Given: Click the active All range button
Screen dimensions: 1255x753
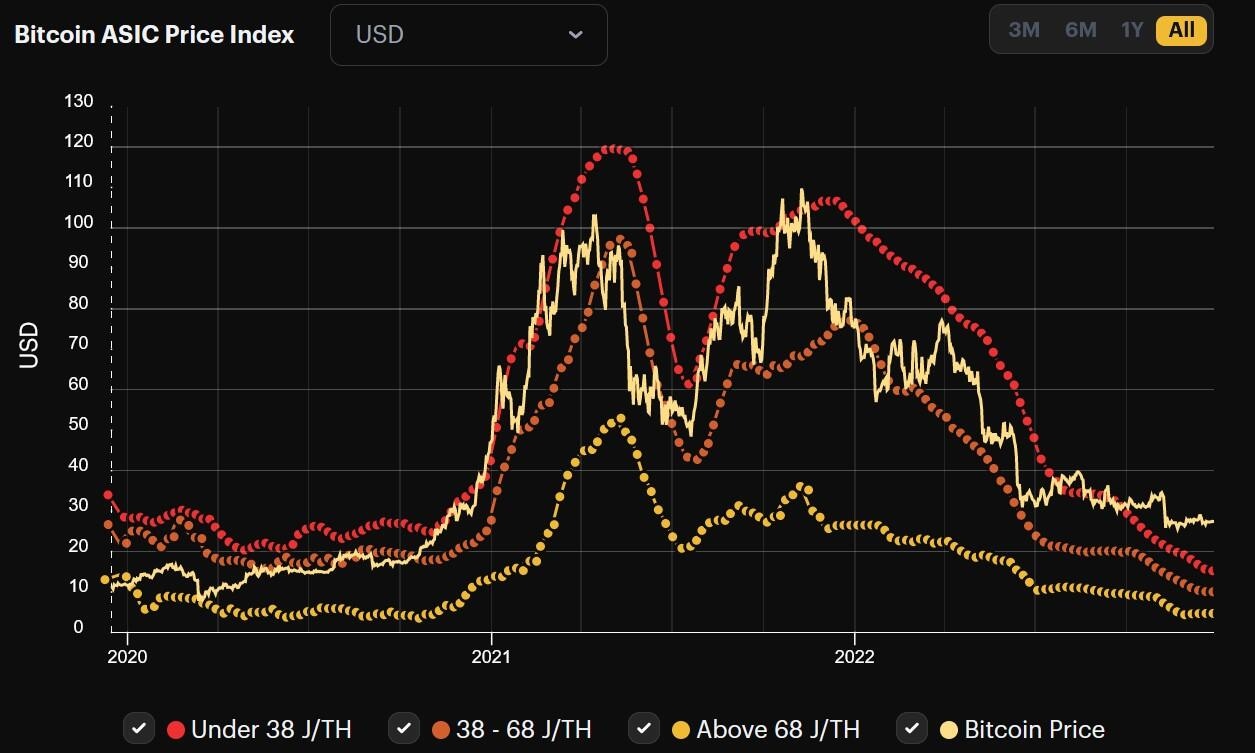Looking at the screenshot, I should [1180, 30].
